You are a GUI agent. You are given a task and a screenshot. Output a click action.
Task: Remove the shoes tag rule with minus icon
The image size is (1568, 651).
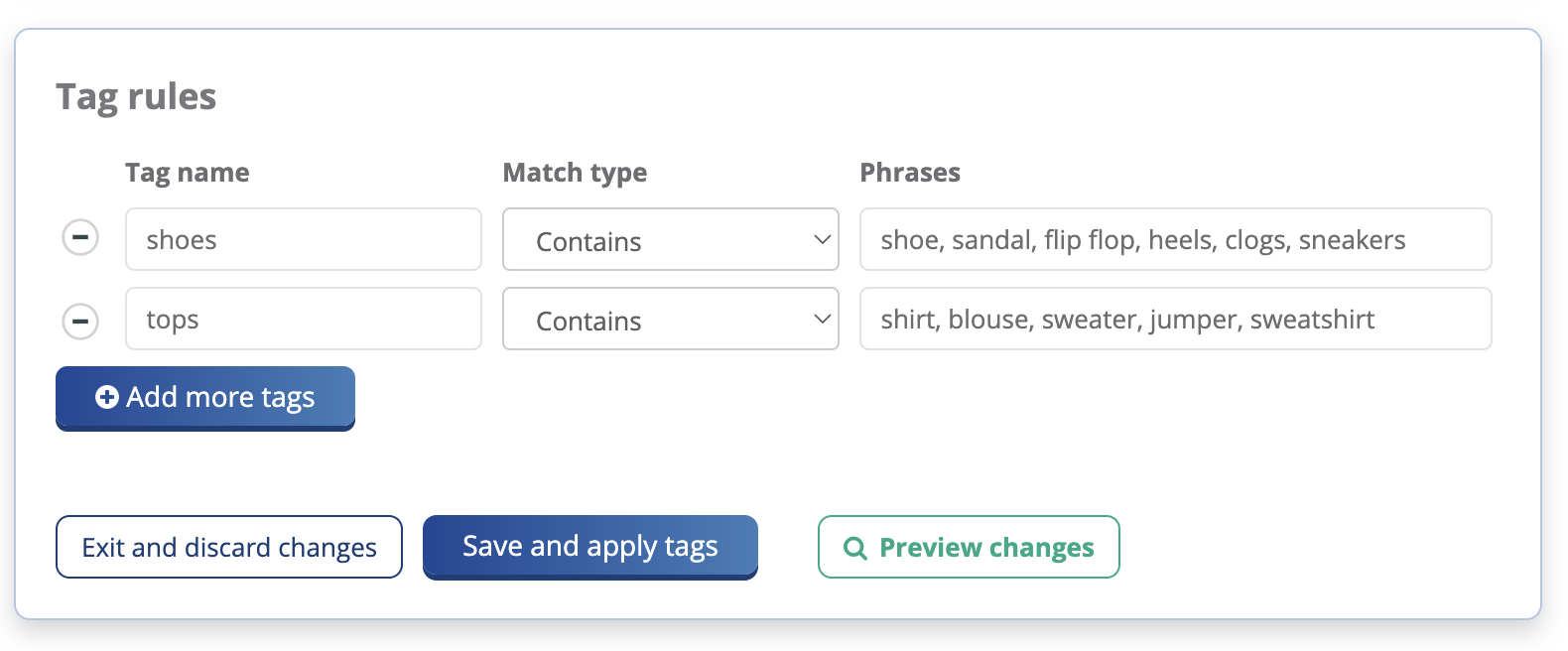click(x=80, y=238)
